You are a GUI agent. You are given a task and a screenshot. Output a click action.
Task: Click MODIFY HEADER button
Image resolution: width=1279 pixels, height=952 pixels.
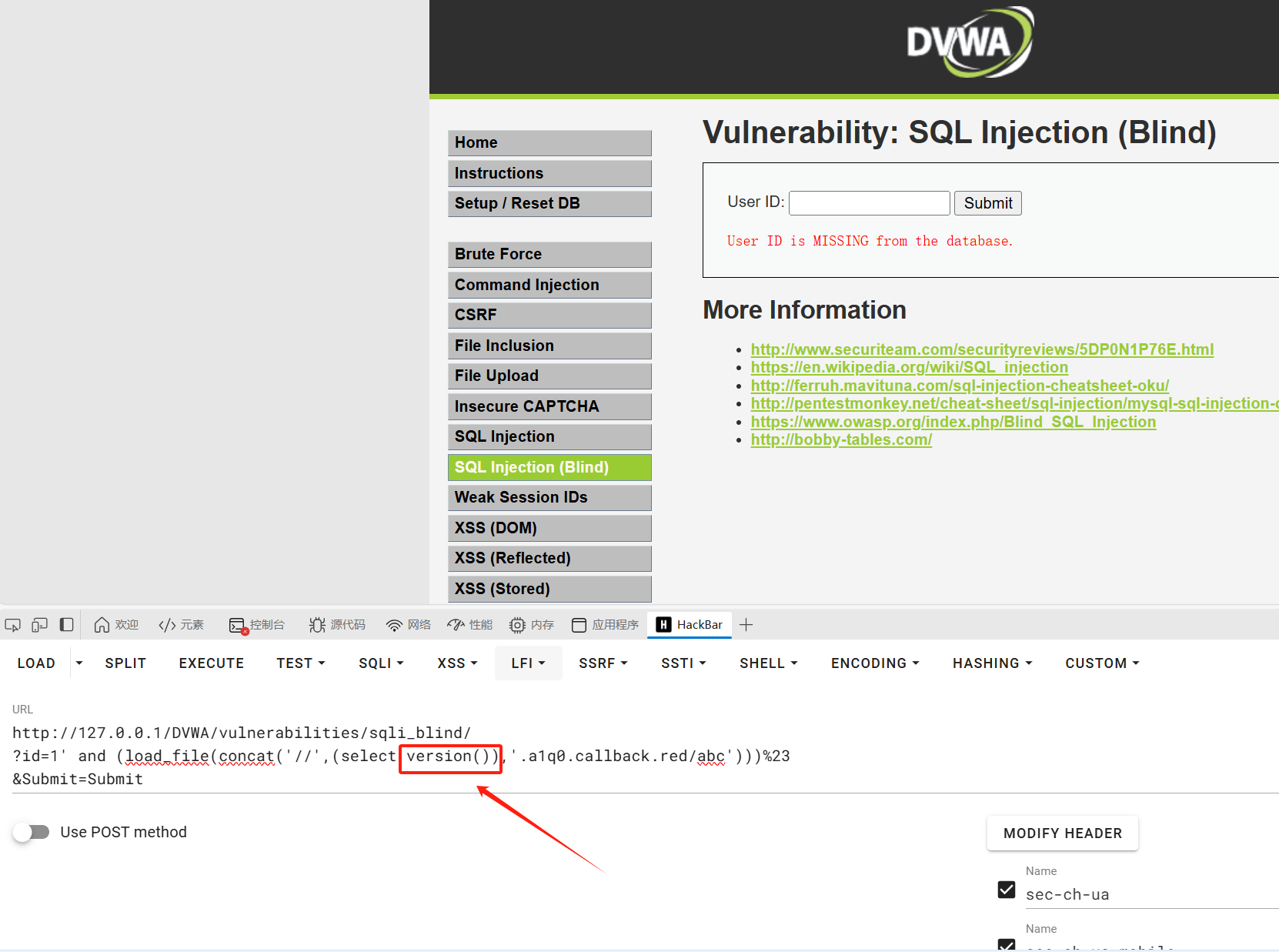[1063, 833]
